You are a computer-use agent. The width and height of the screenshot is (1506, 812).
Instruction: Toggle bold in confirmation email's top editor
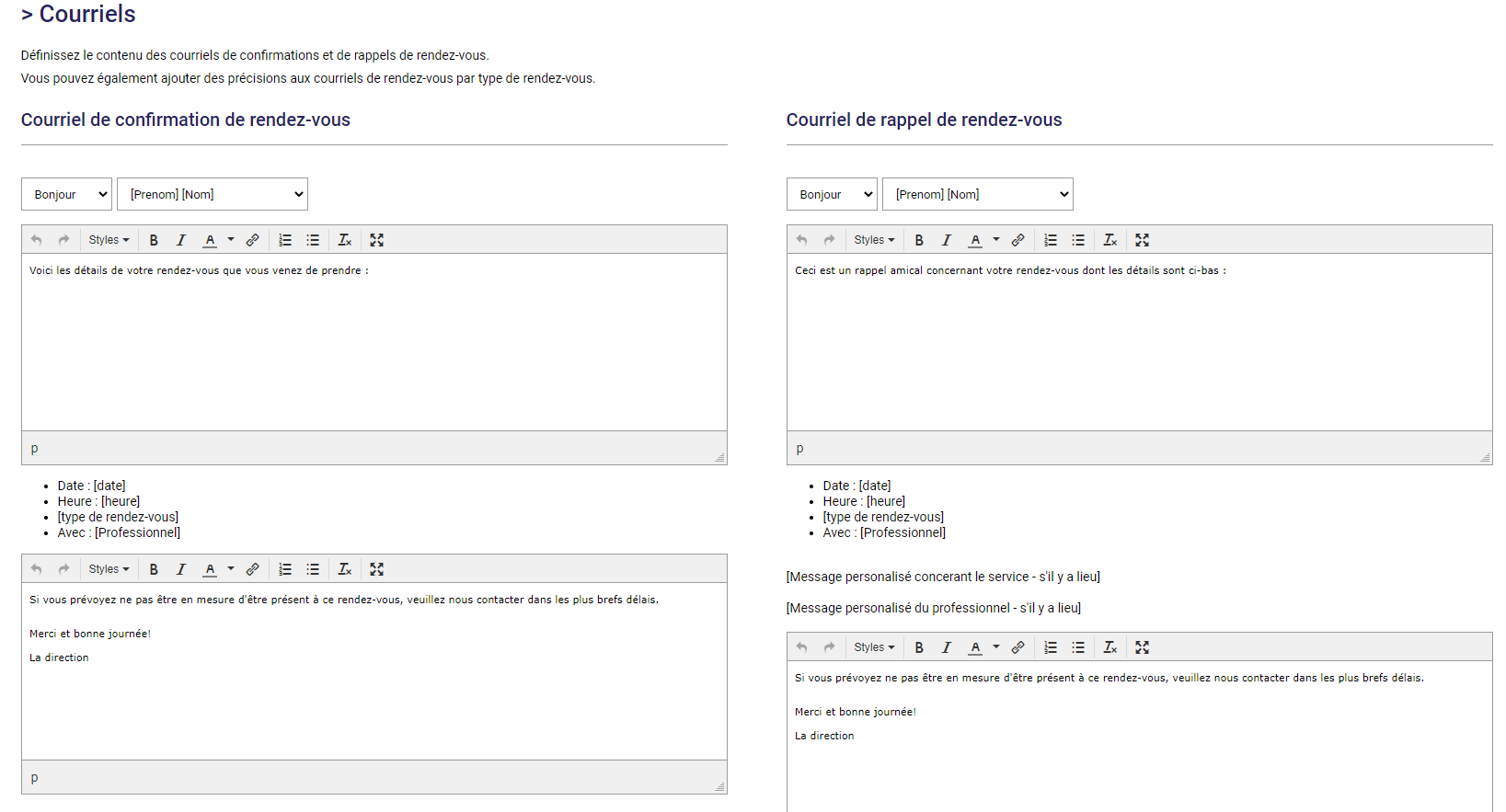[x=154, y=240]
